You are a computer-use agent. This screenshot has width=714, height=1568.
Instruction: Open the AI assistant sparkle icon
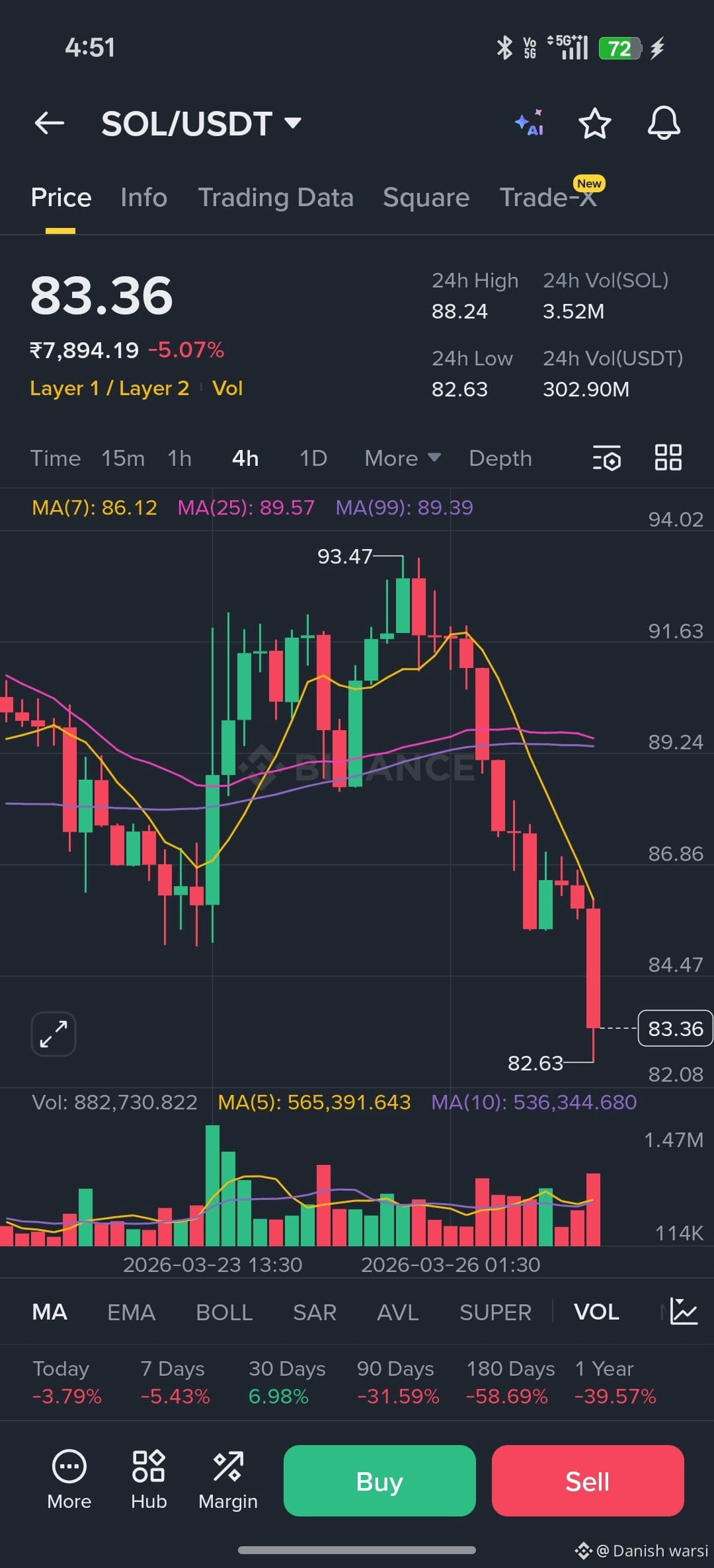[x=530, y=123]
